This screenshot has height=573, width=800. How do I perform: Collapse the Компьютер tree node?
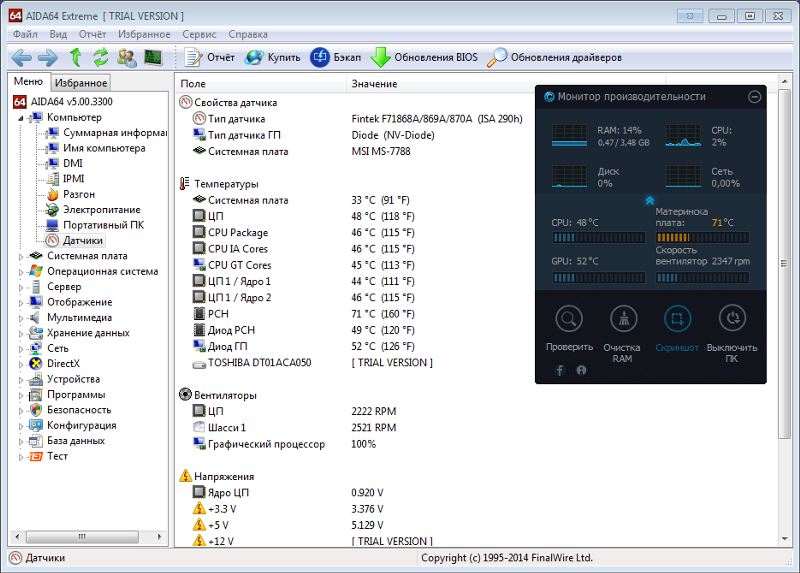(x=21, y=118)
